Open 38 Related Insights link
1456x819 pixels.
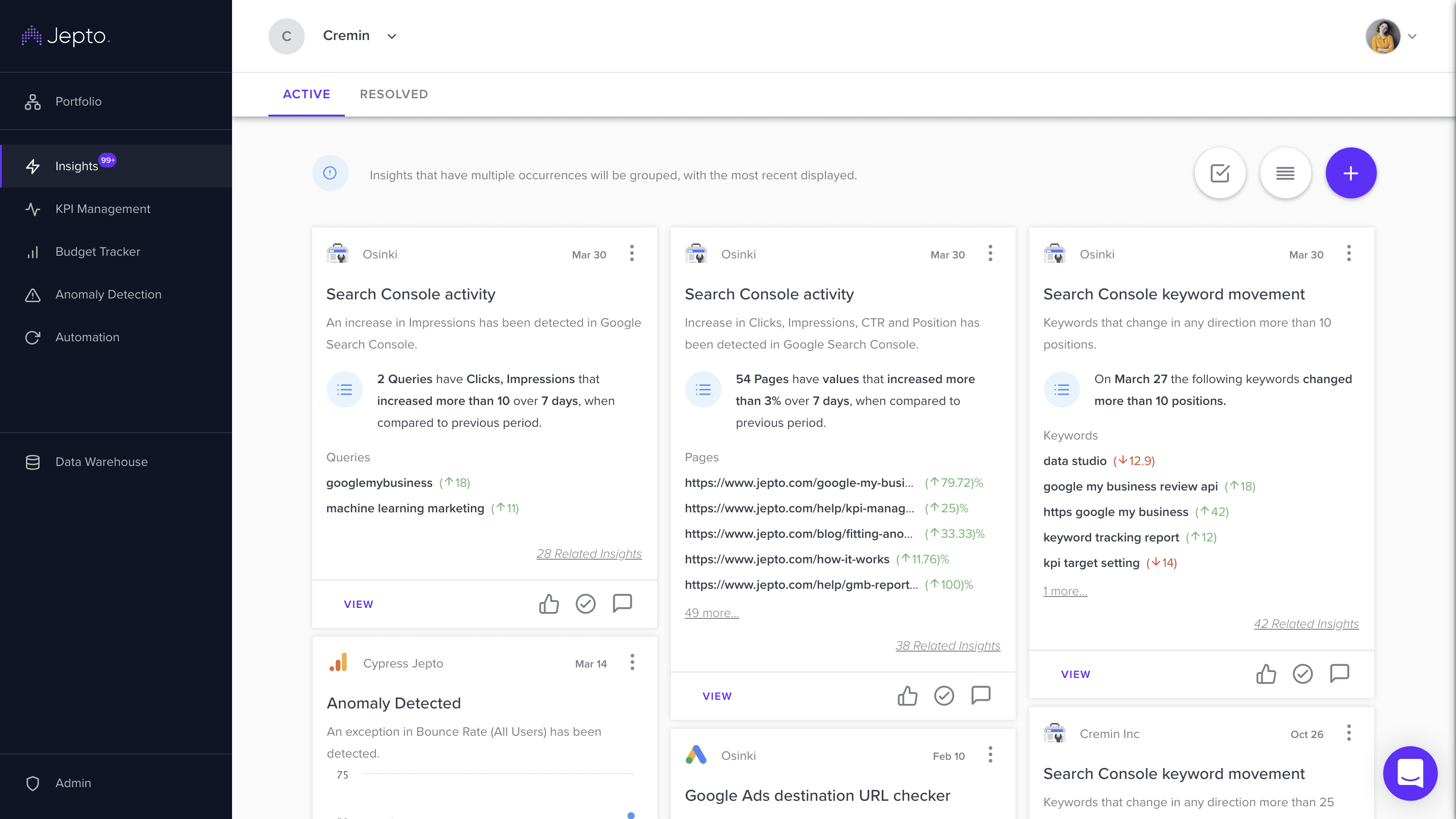(947, 646)
